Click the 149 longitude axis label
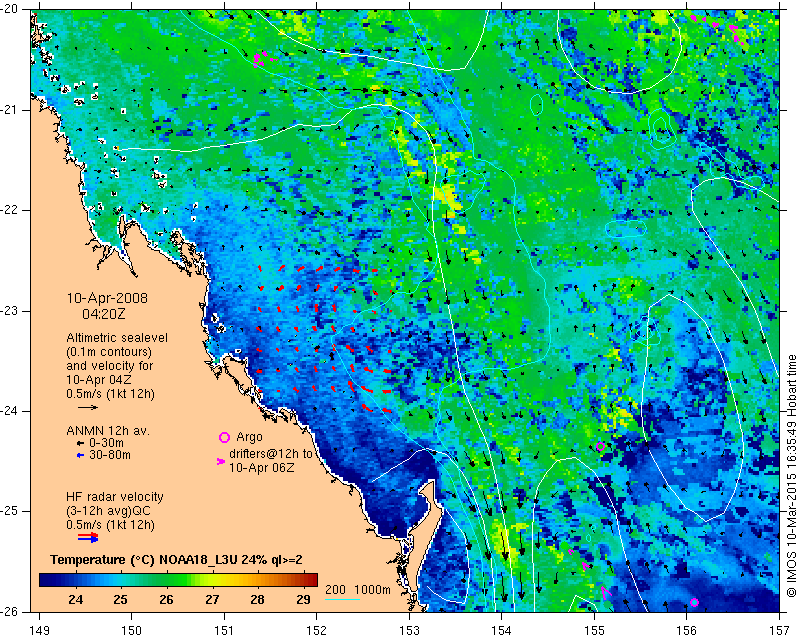 [40, 631]
